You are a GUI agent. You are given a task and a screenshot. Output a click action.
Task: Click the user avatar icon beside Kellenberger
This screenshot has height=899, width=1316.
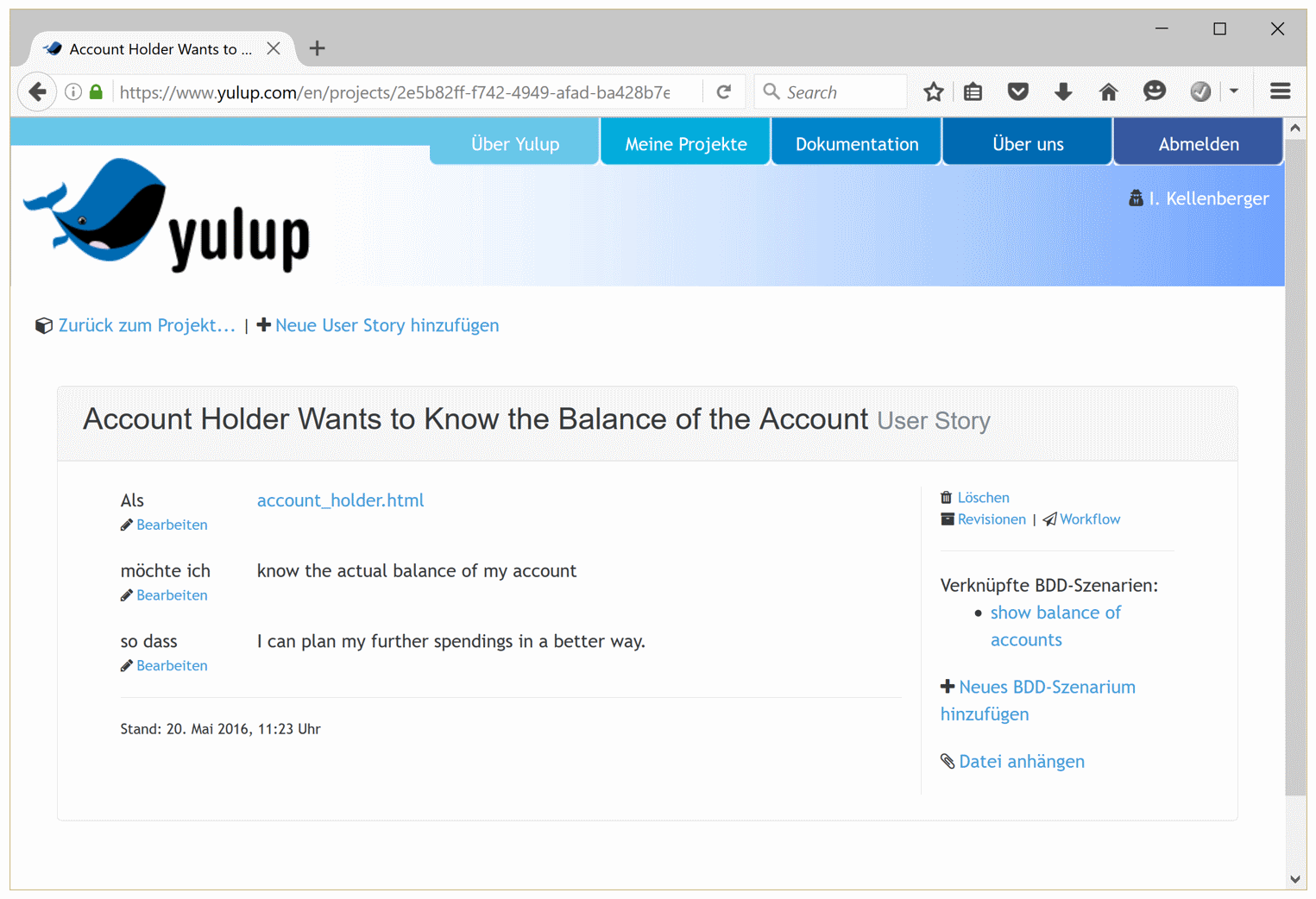click(1136, 198)
